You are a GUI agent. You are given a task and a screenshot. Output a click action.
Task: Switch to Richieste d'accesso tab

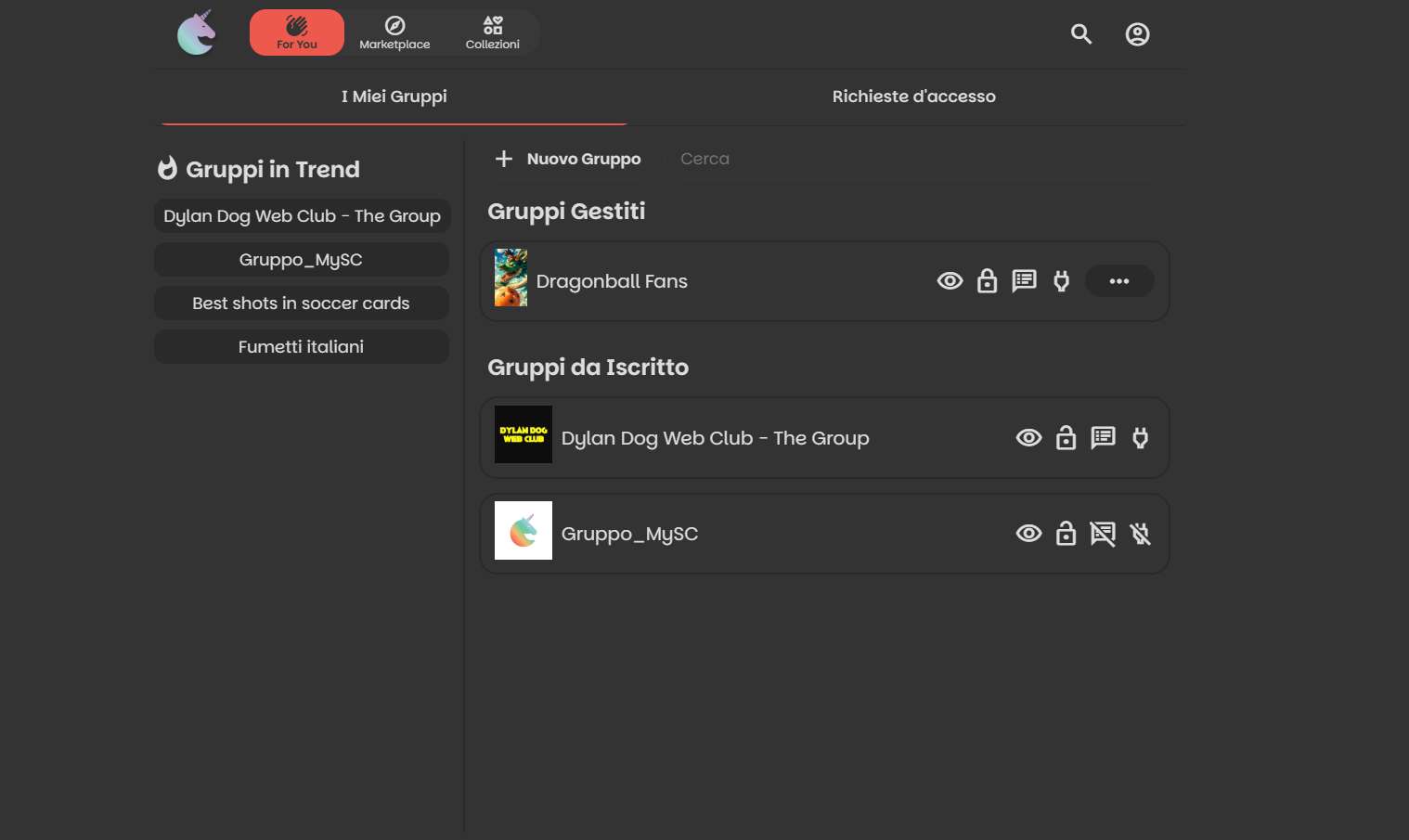[913, 97]
